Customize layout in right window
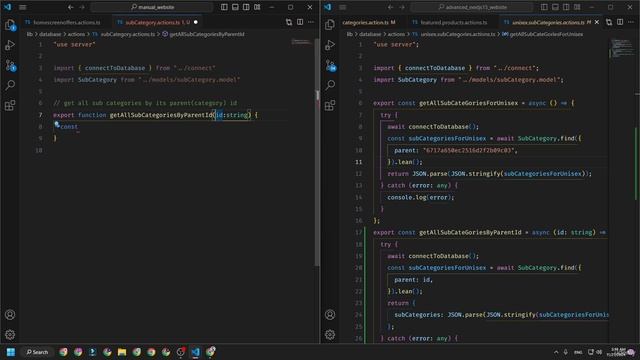Screen dimensions: 640x360 [577, 7]
